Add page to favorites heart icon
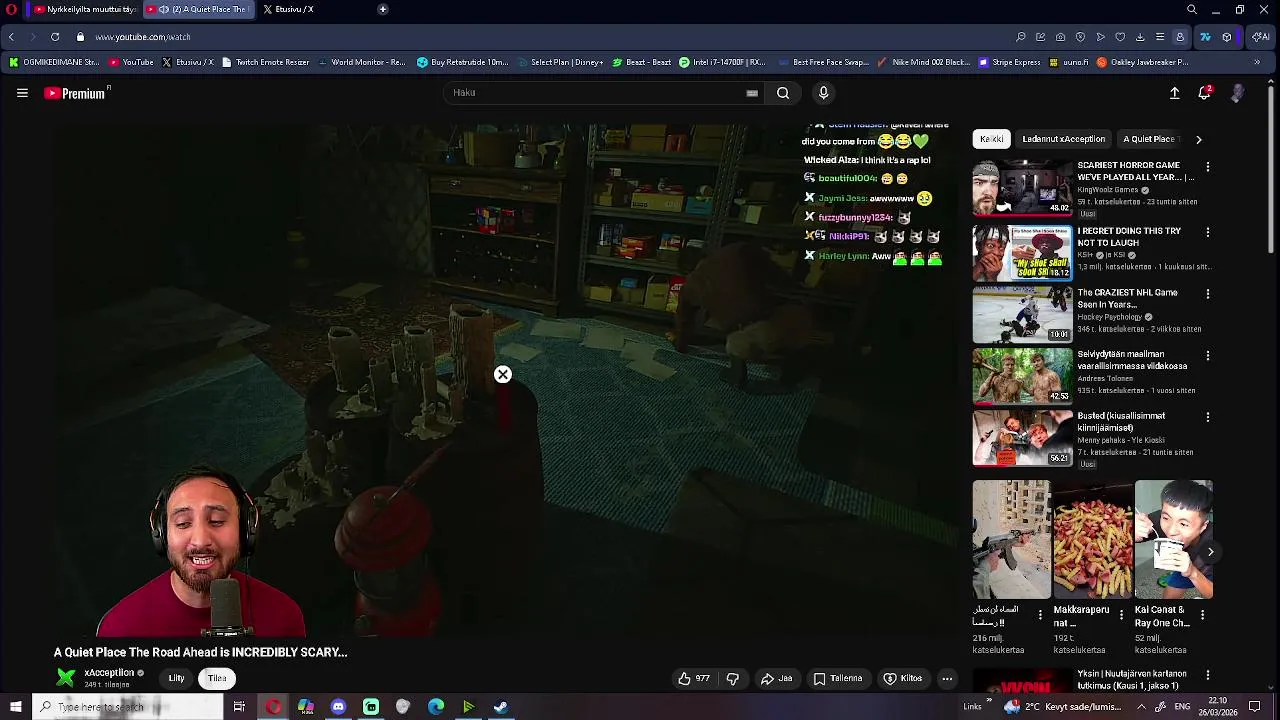1280x720 pixels. click(x=1120, y=37)
